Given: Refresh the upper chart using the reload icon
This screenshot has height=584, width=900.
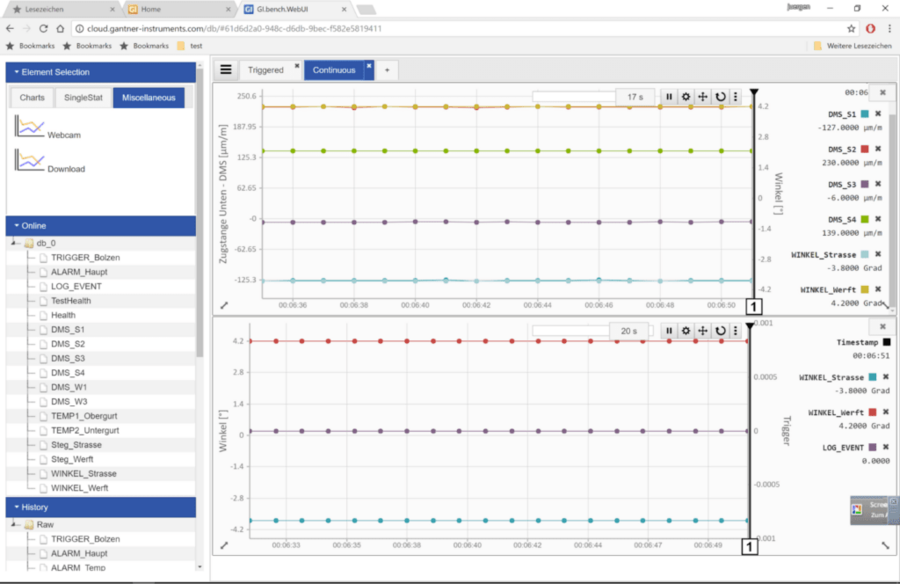Looking at the screenshot, I should tap(720, 96).
